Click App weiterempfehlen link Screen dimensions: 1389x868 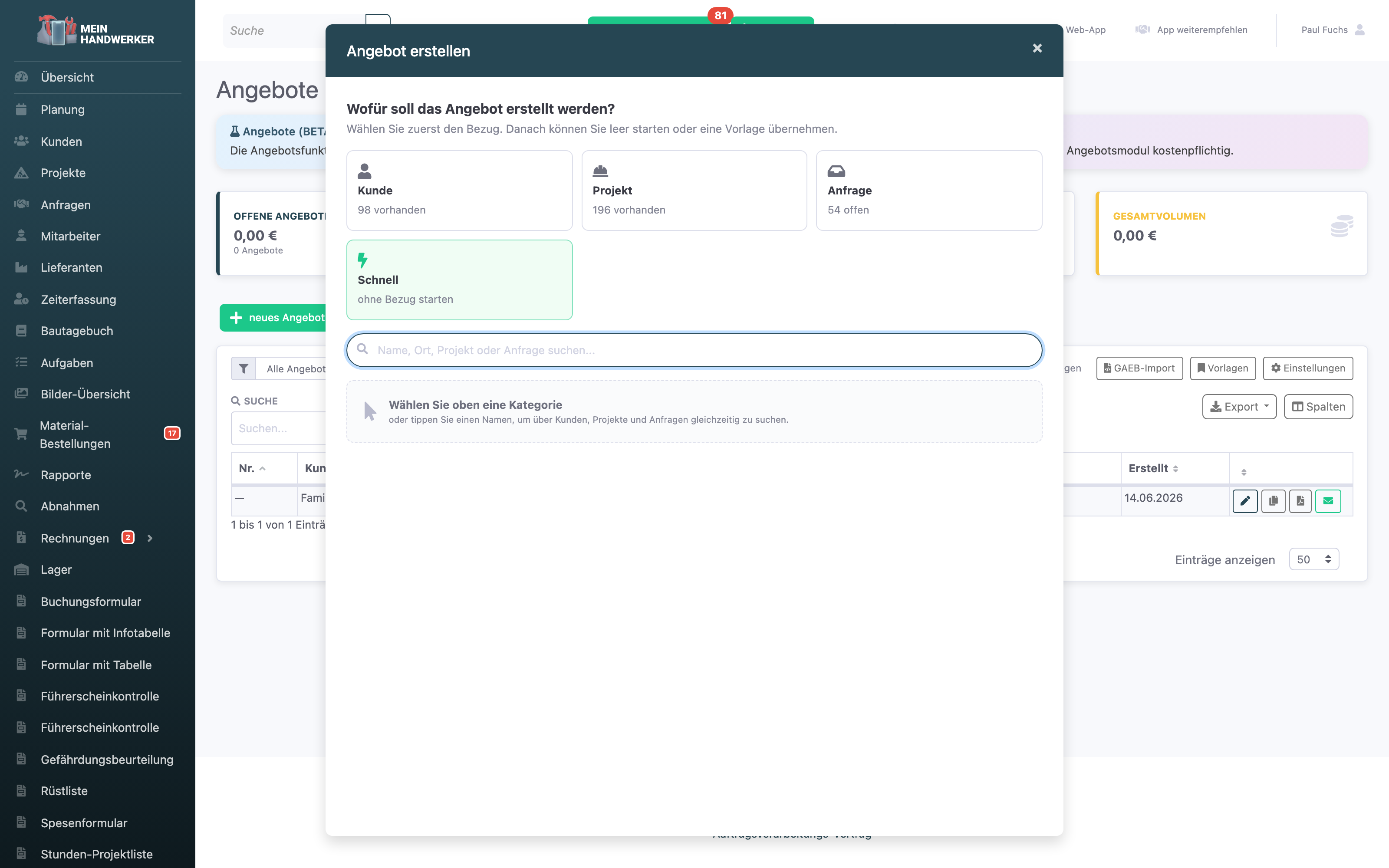pyautogui.click(x=1192, y=30)
